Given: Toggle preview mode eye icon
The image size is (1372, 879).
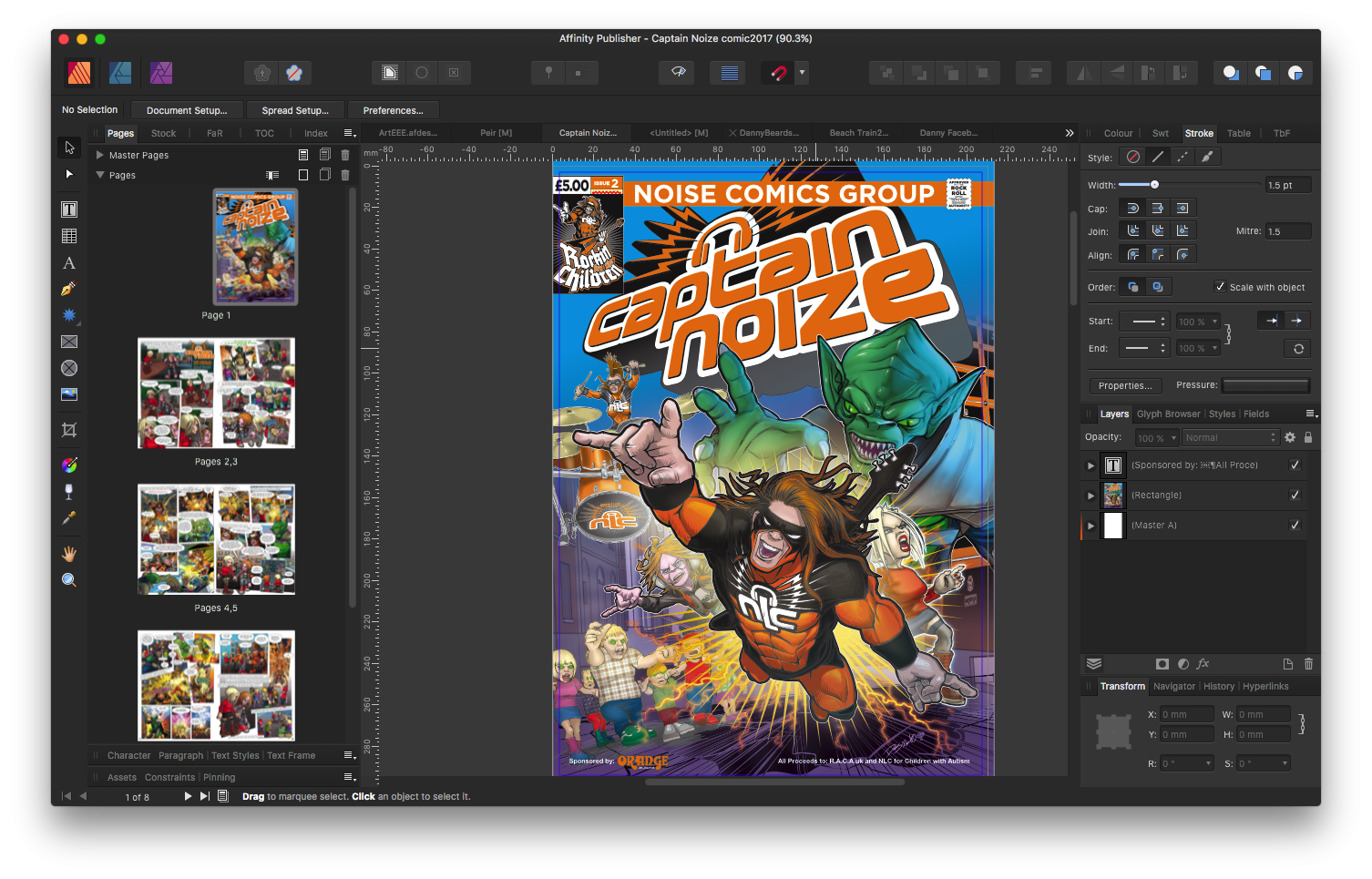Looking at the screenshot, I should point(678,73).
